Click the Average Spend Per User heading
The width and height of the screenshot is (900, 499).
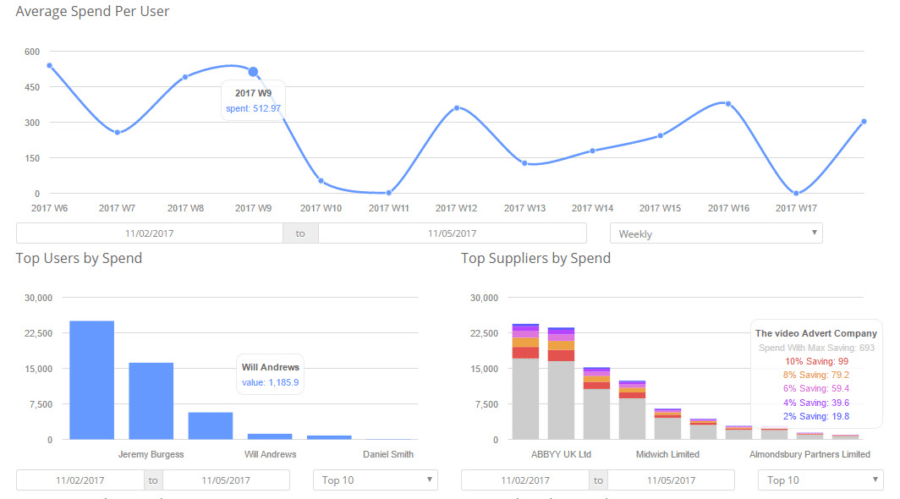click(92, 11)
